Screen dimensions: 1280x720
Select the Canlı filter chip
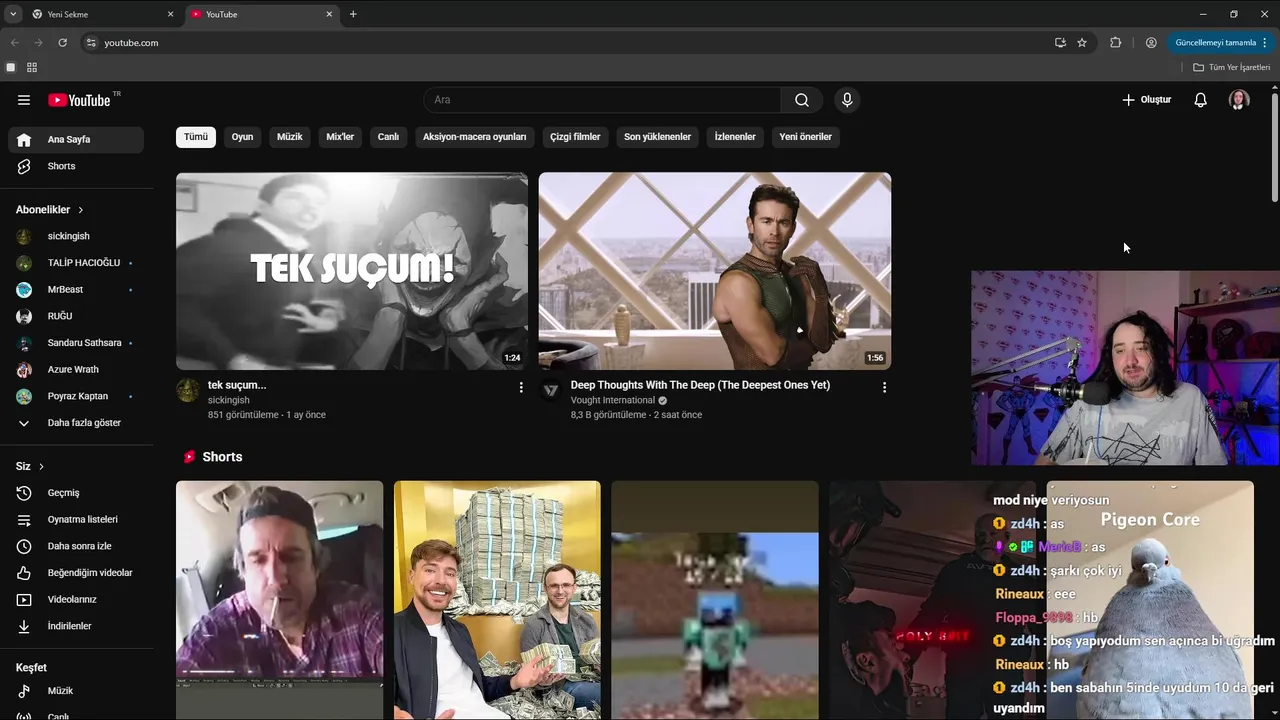(x=388, y=137)
